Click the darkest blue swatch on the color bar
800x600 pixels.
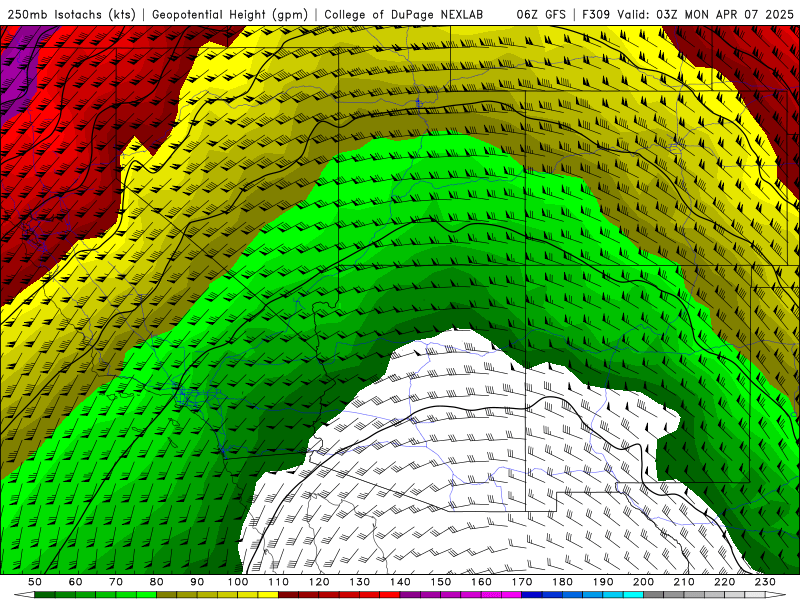(x=532, y=595)
